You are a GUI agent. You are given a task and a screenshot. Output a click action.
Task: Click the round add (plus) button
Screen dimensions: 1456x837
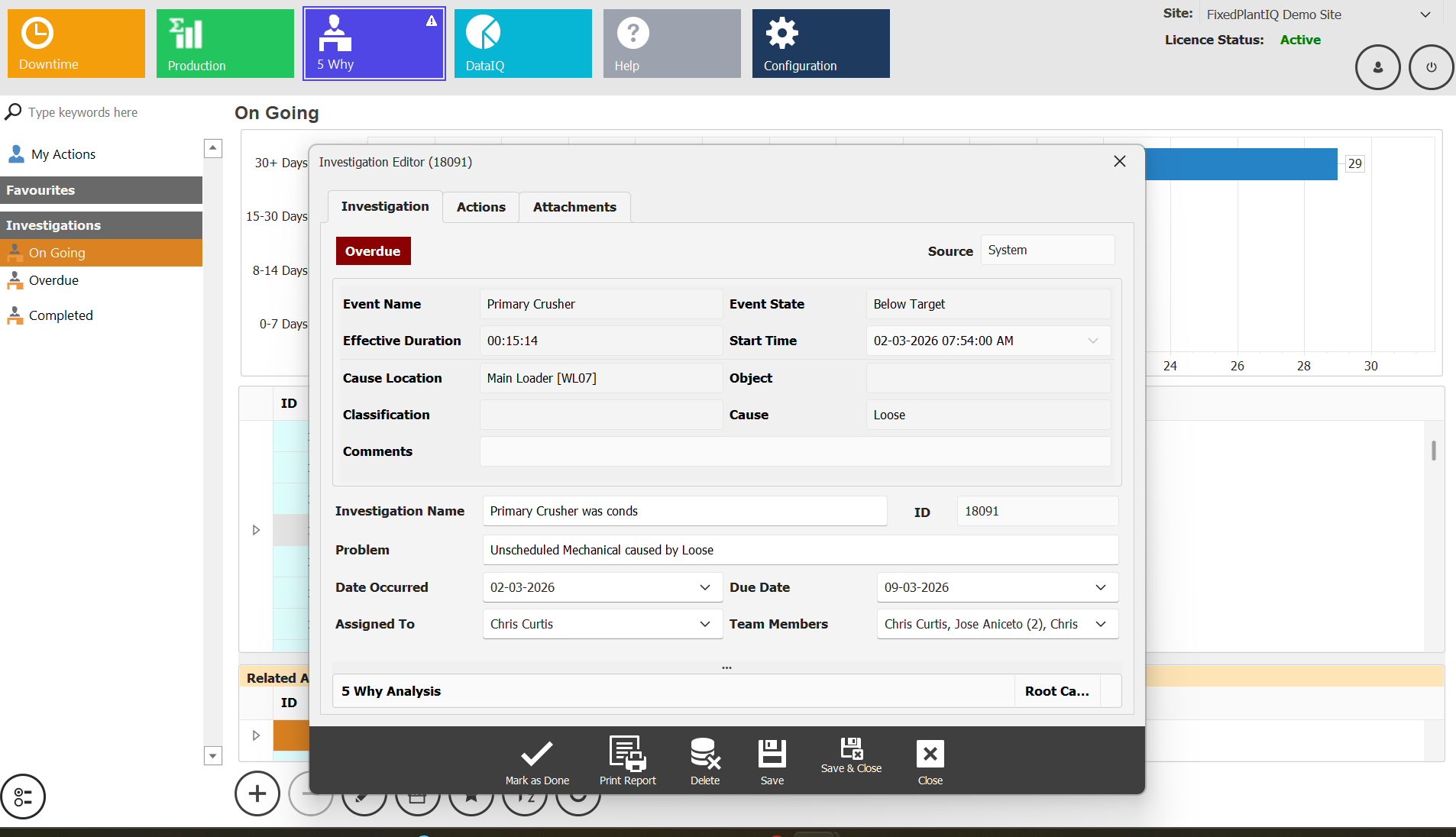coord(257,793)
